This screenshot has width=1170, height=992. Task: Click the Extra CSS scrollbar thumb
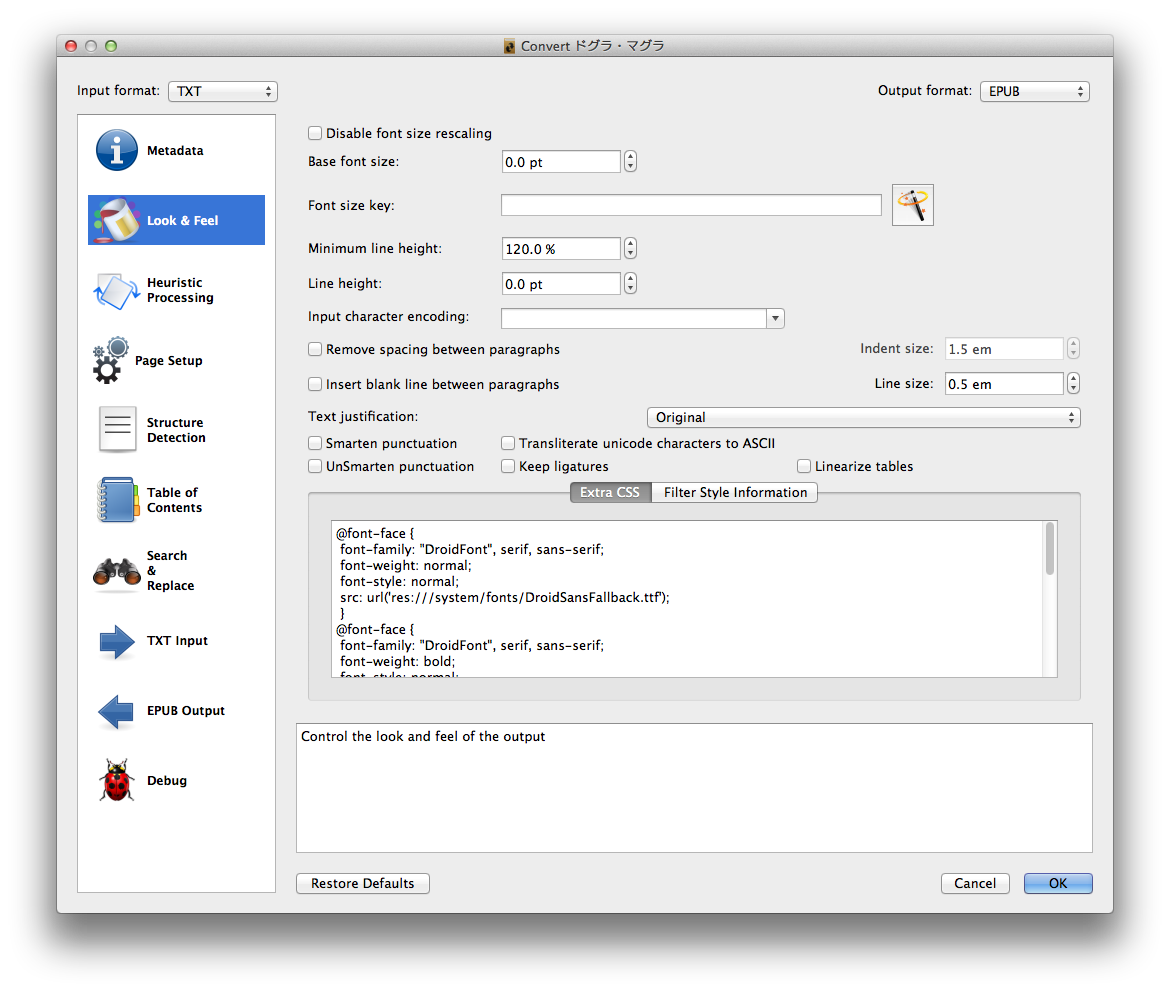[x=1050, y=549]
